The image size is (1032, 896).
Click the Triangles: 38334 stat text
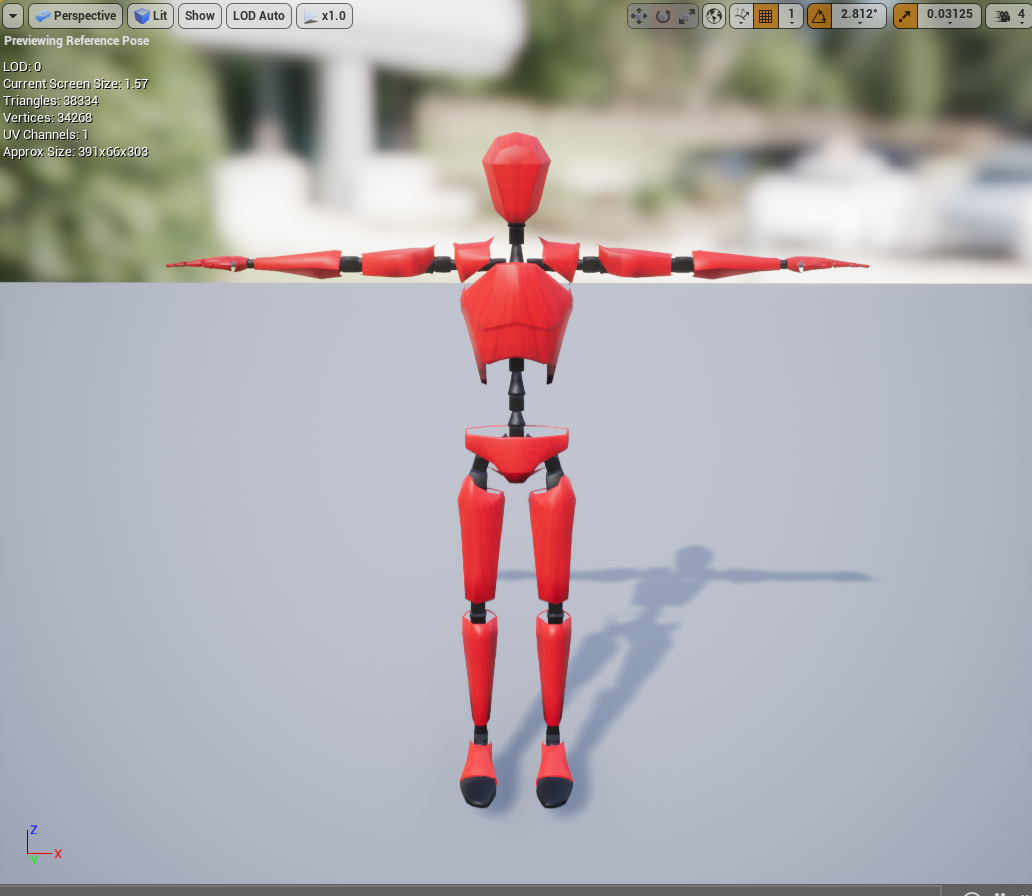51,101
